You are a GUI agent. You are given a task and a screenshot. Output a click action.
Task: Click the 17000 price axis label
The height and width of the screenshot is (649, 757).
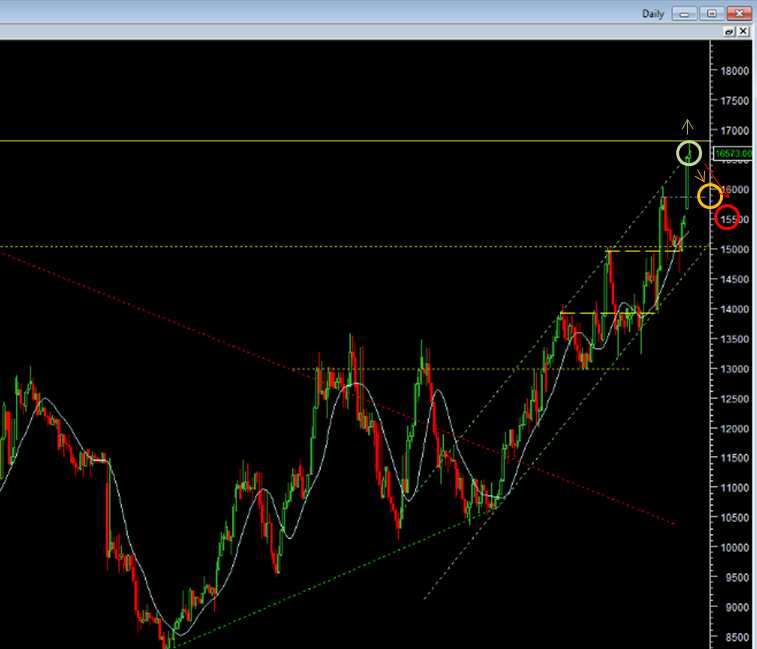click(734, 131)
